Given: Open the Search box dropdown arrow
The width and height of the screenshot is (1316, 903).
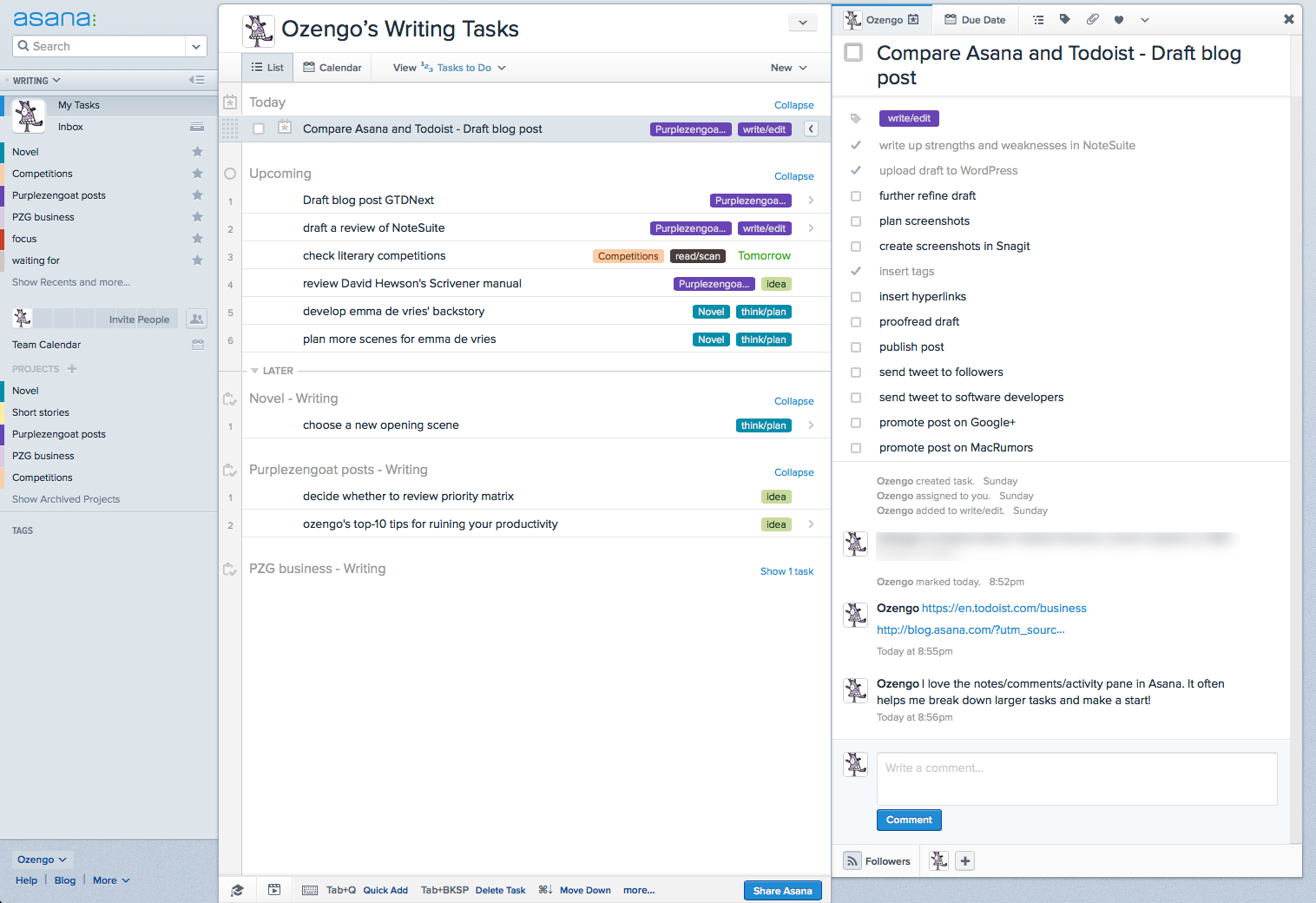Looking at the screenshot, I should 196,46.
